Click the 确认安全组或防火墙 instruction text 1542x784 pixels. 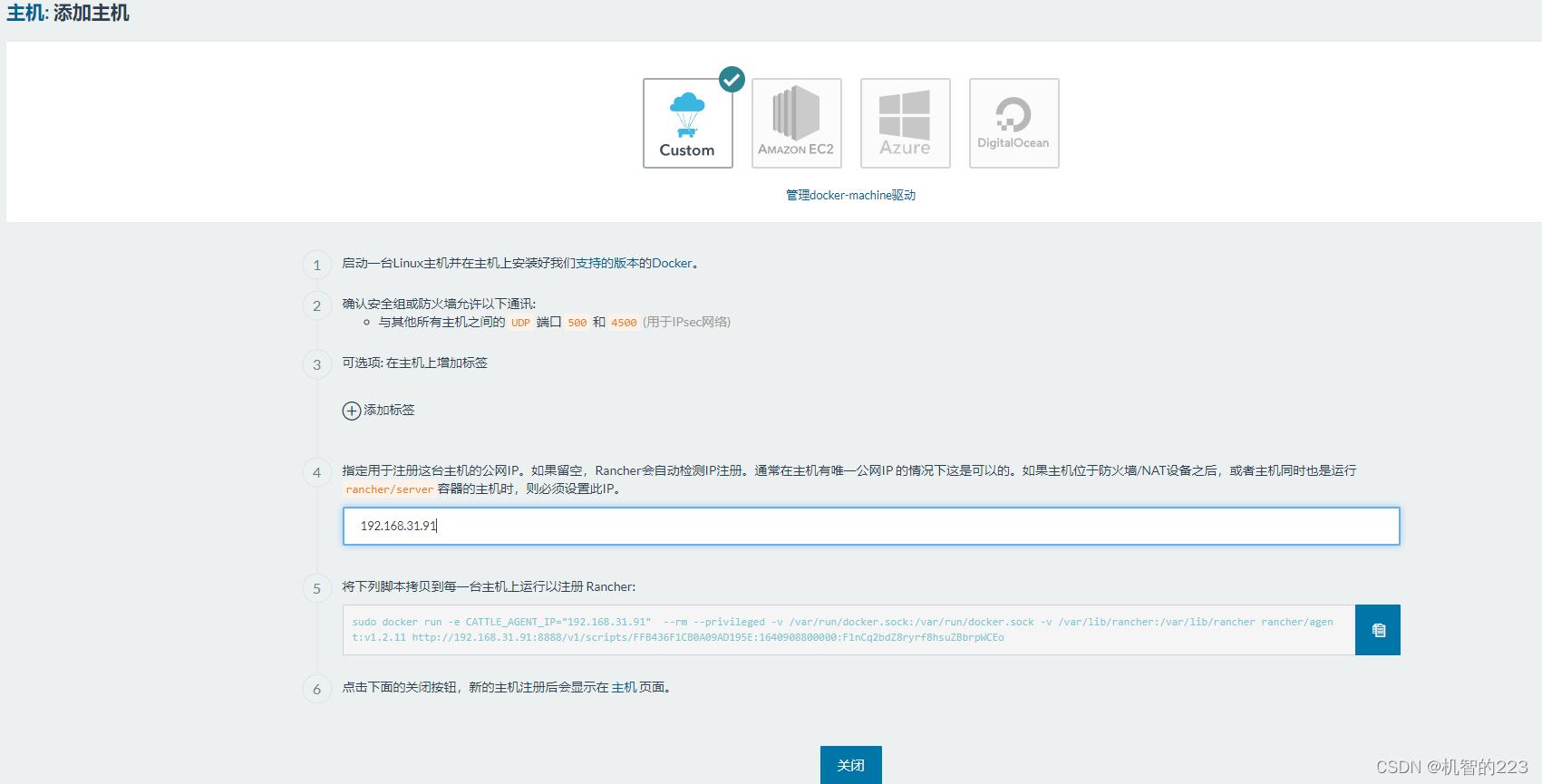point(439,304)
